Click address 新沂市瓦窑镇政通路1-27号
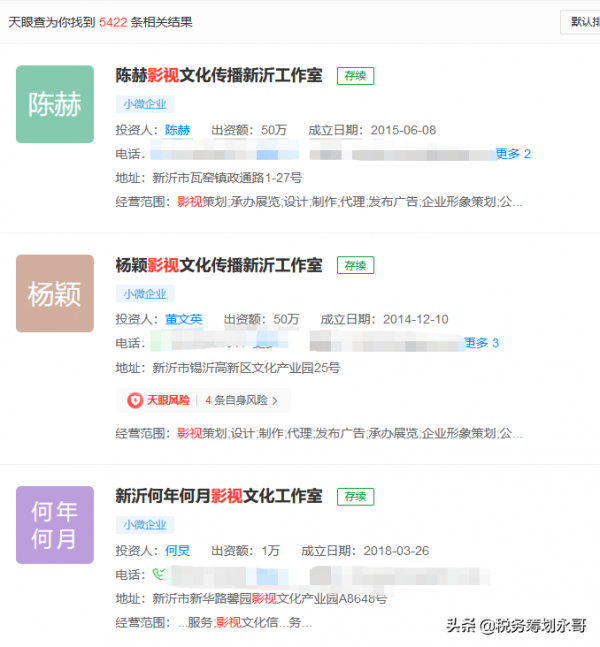 pyautogui.click(x=227, y=178)
